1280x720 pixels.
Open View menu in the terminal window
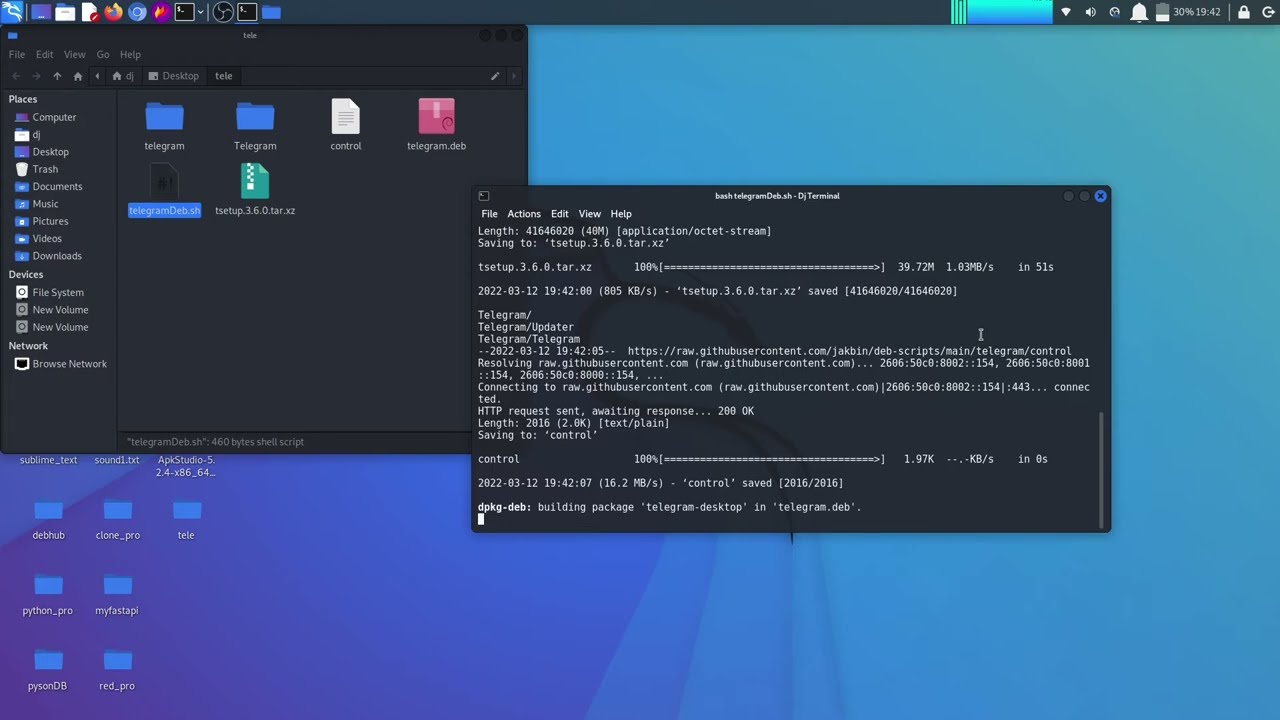(x=590, y=214)
